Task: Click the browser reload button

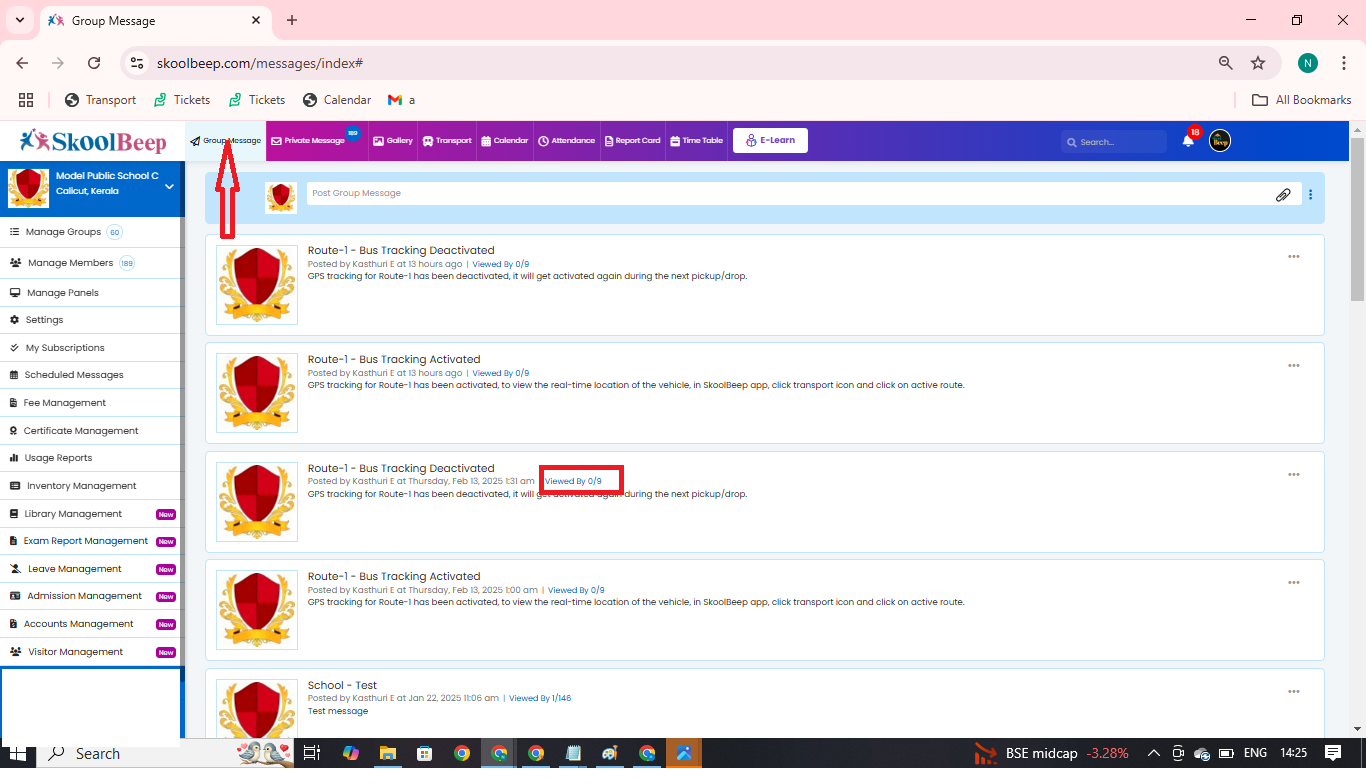Action: click(x=94, y=63)
